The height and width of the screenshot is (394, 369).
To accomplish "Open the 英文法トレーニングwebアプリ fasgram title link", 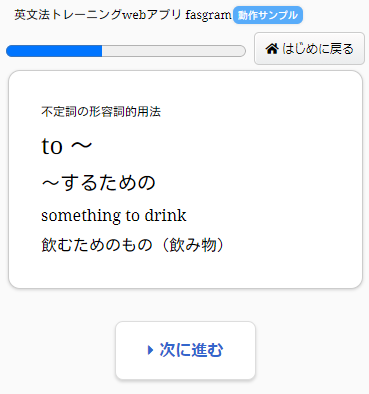I will [x=123, y=15].
